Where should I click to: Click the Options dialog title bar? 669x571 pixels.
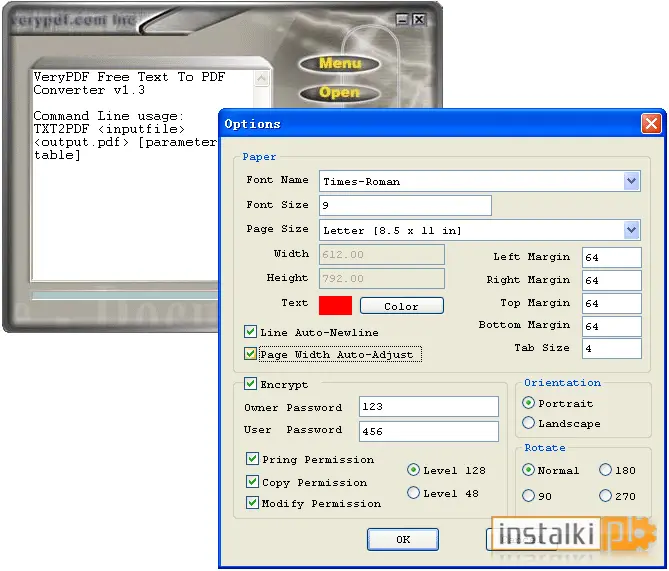pos(442,124)
